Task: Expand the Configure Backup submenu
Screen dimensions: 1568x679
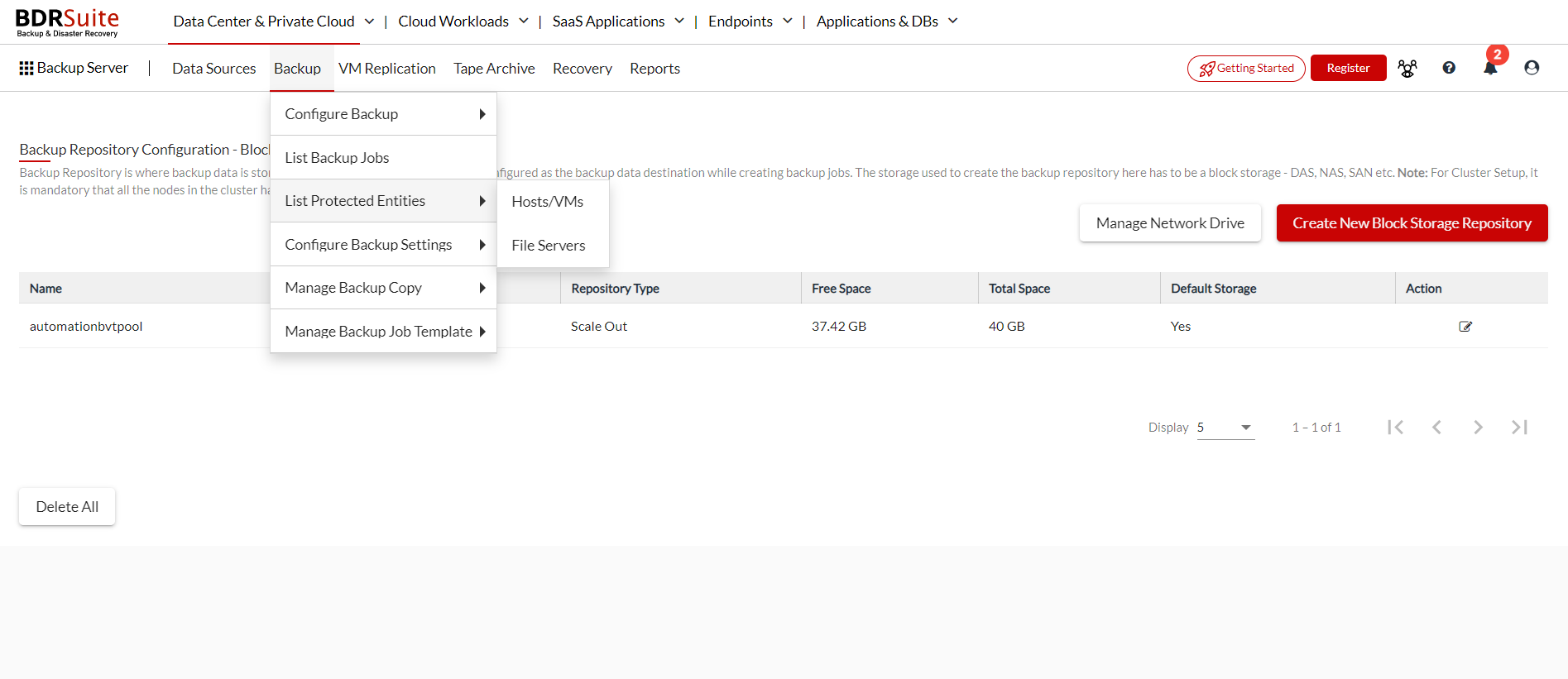Action: (x=383, y=114)
